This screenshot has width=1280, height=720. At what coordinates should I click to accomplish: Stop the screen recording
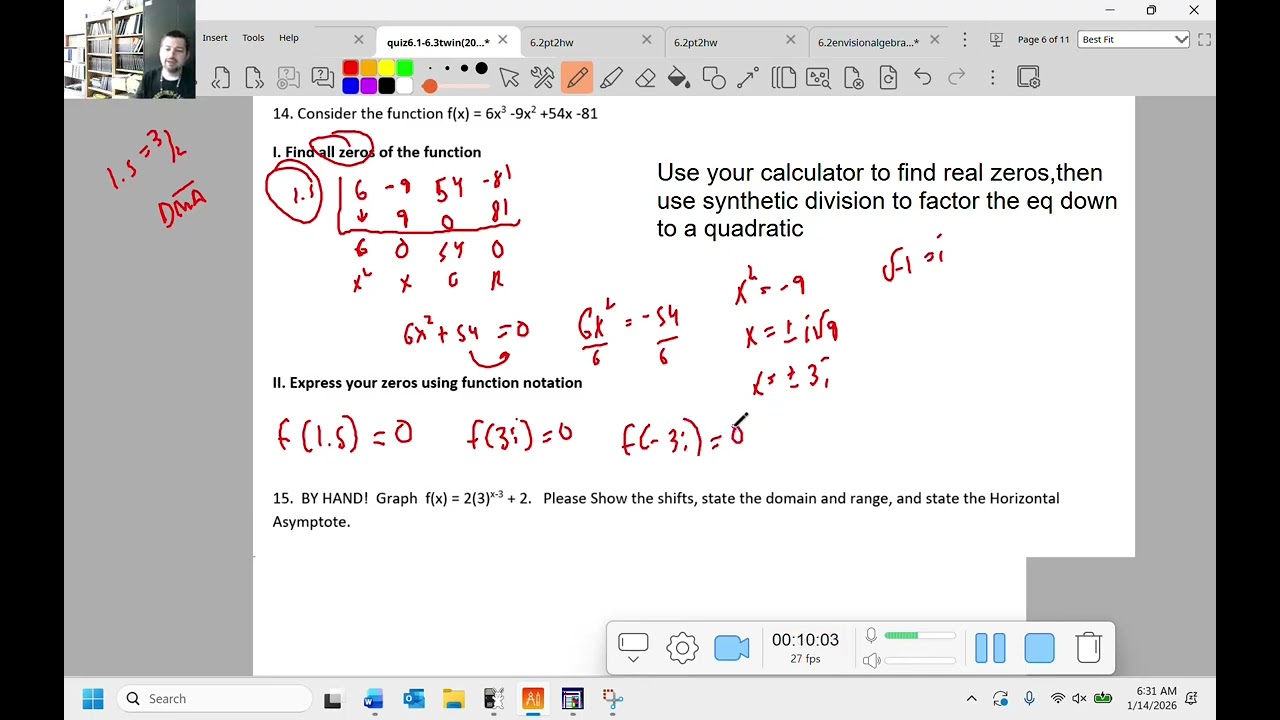[x=1039, y=648]
